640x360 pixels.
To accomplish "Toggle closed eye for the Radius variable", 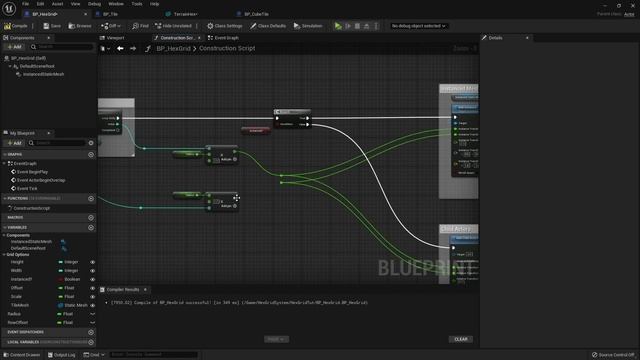I will click(93, 314).
